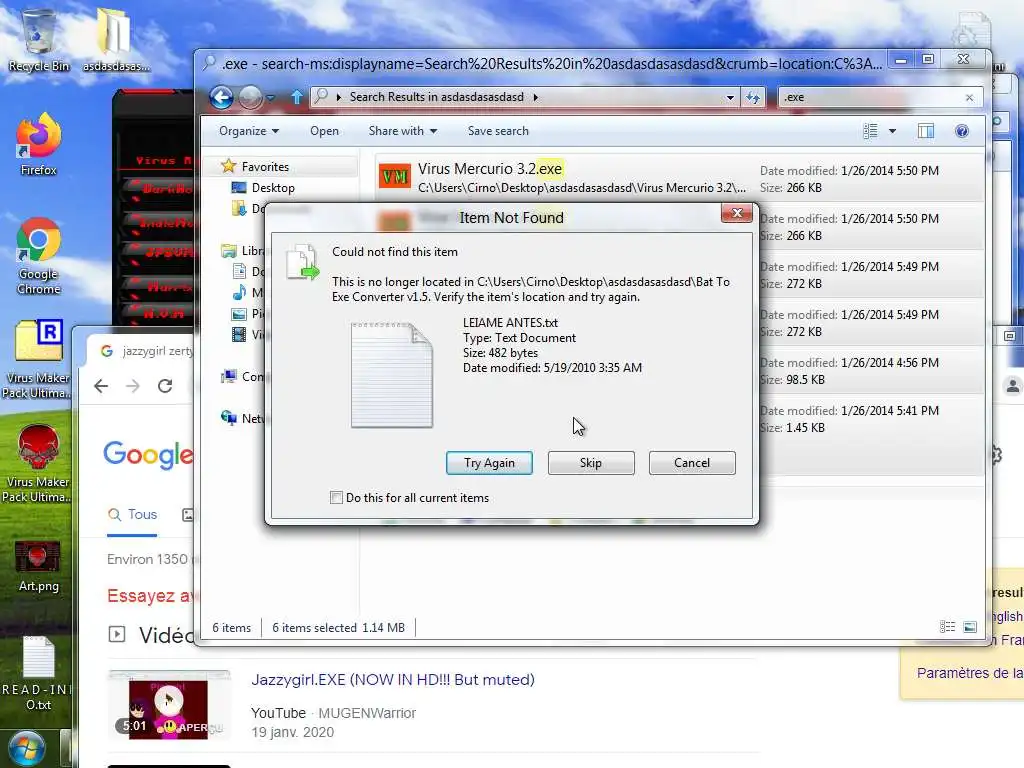Click the .exe search input field
The width and height of the screenshot is (1024, 768).
(x=872, y=97)
